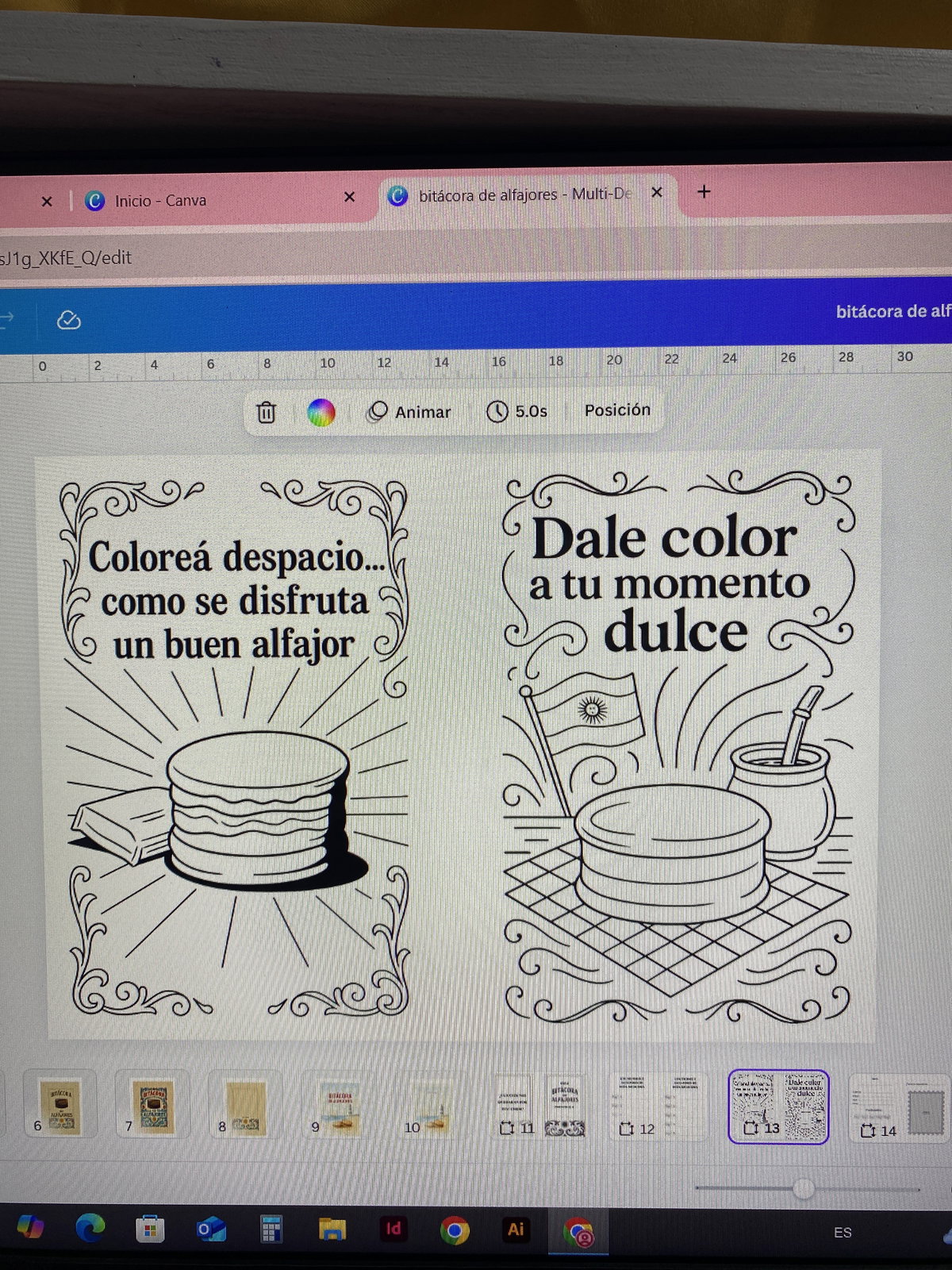Click the Posición button
Screen dimensions: 952x1270
point(617,410)
